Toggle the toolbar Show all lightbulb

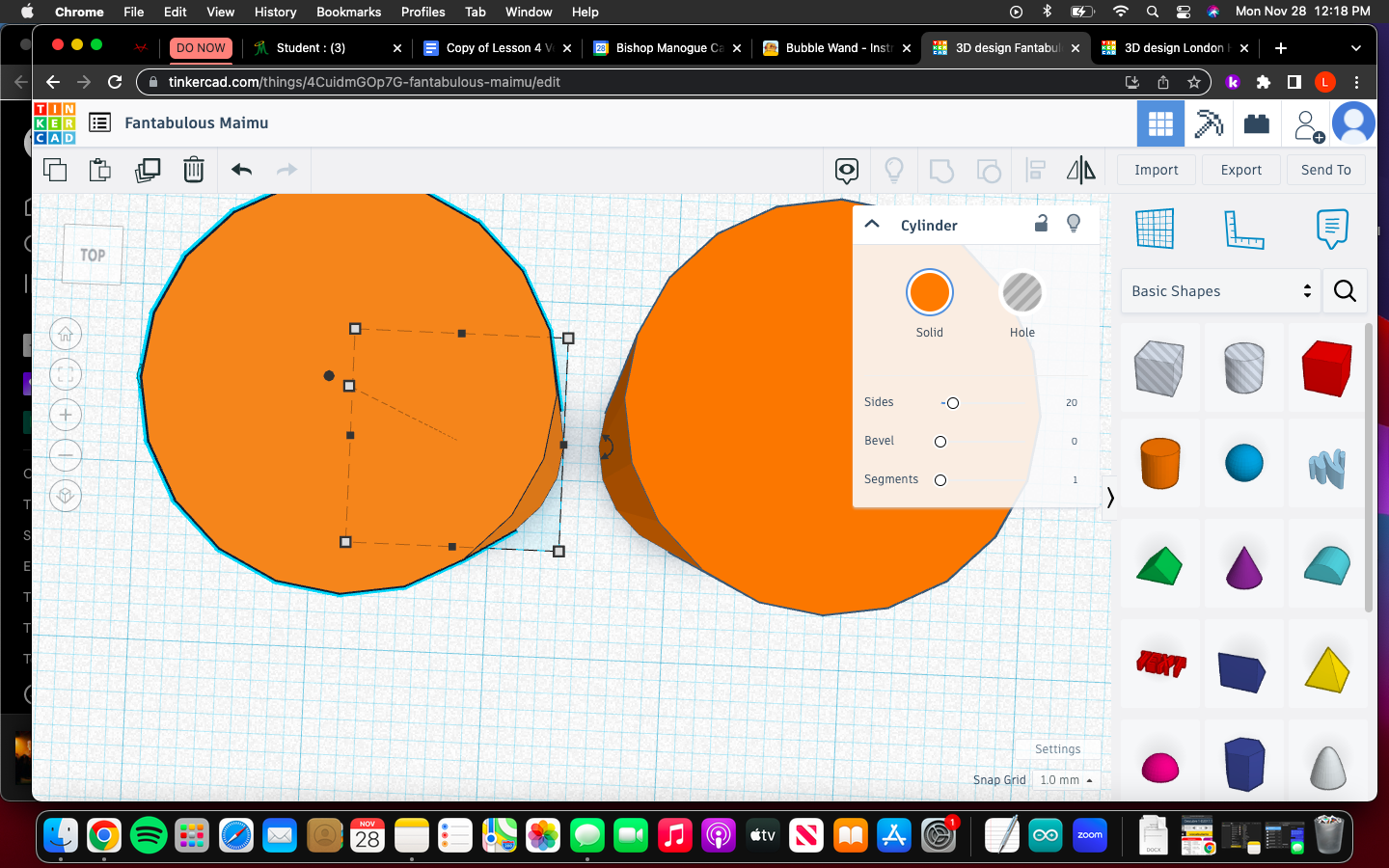click(x=894, y=171)
